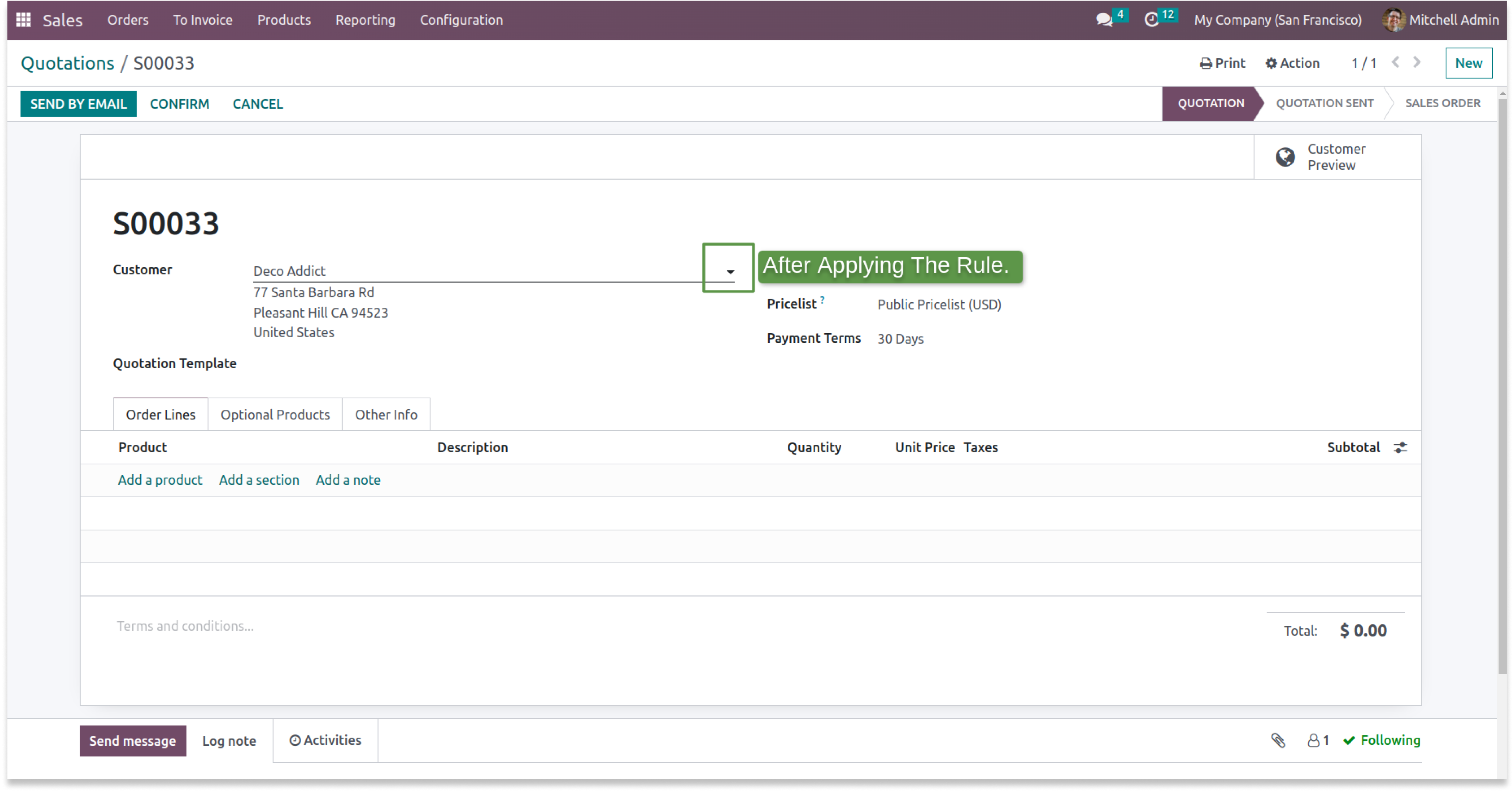
Task: Click the Subtotal column header
Action: pyautogui.click(x=1354, y=448)
